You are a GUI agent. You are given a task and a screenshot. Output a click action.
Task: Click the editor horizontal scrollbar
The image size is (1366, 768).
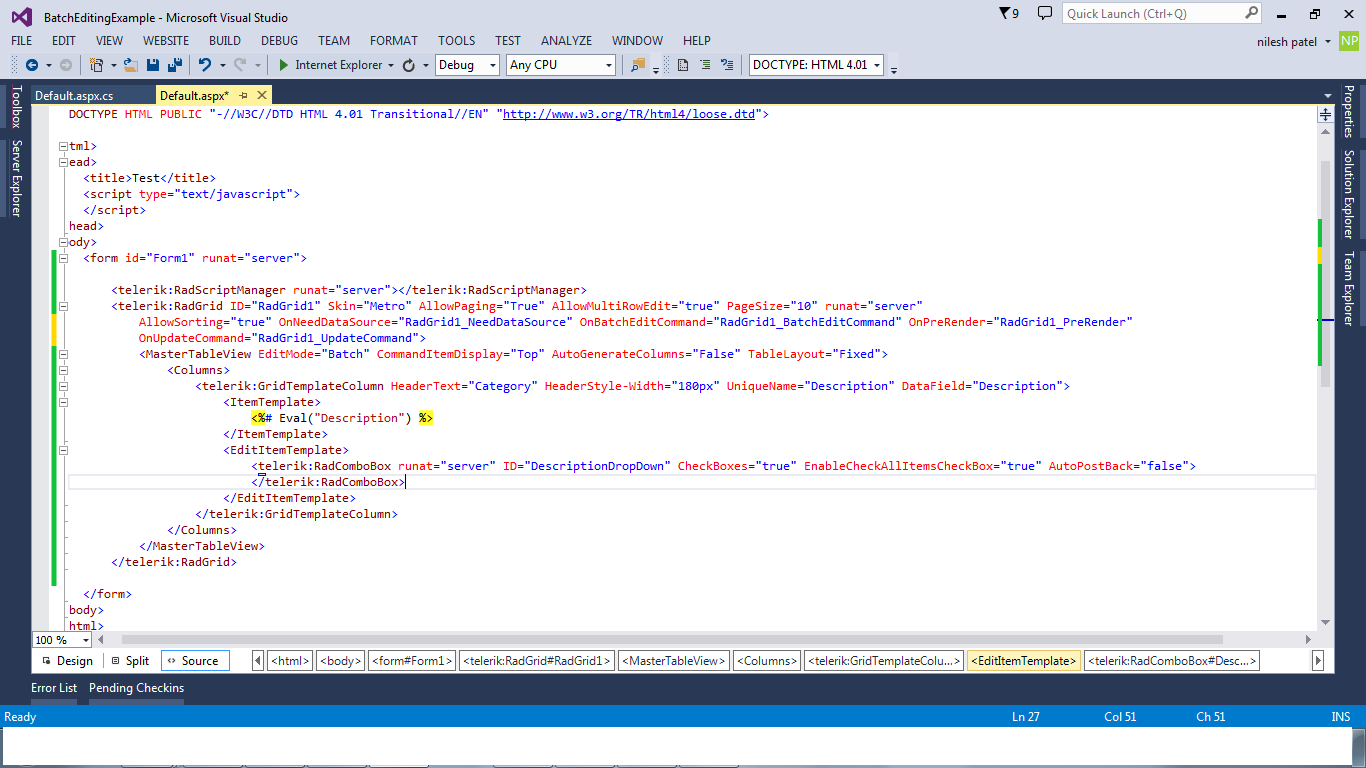pos(672,639)
